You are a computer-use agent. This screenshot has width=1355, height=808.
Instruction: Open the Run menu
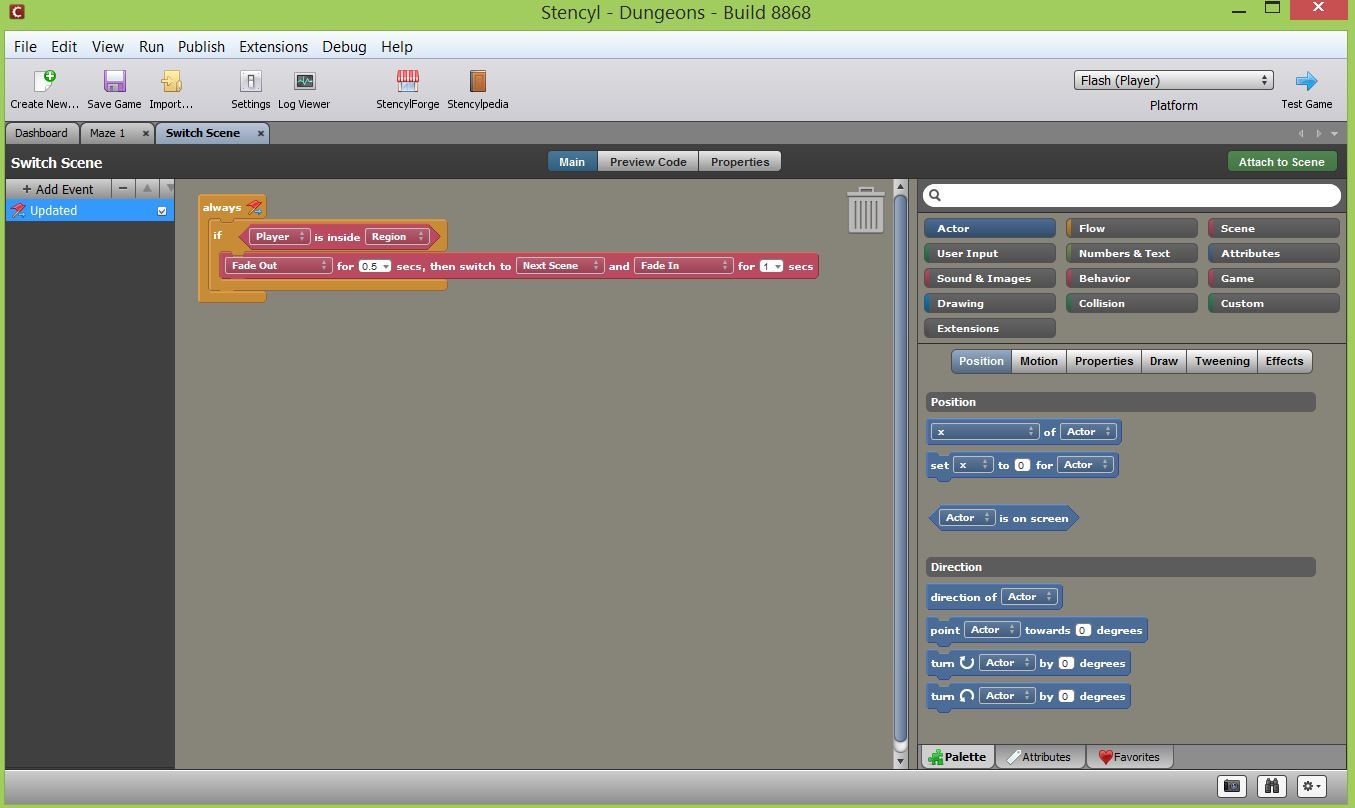click(151, 47)
